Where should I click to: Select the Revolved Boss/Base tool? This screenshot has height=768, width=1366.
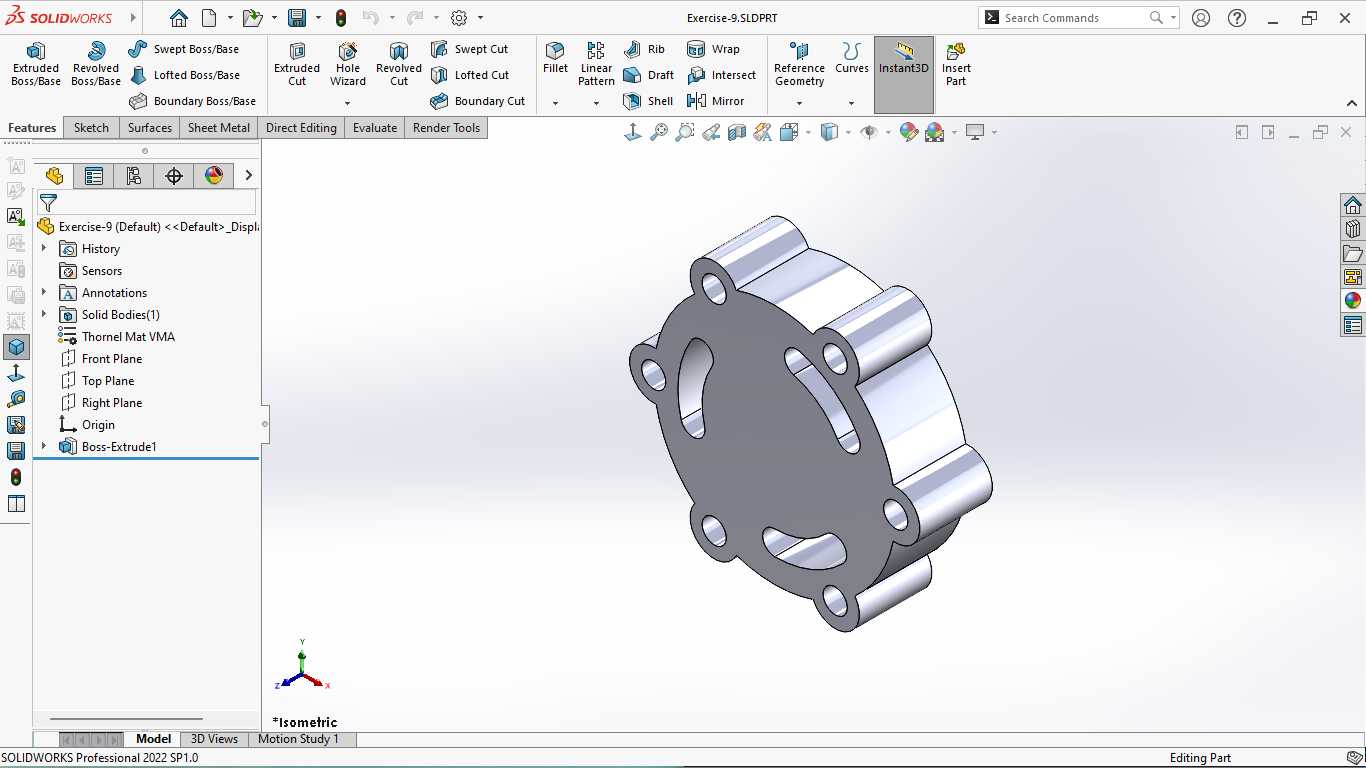point(96,64)
